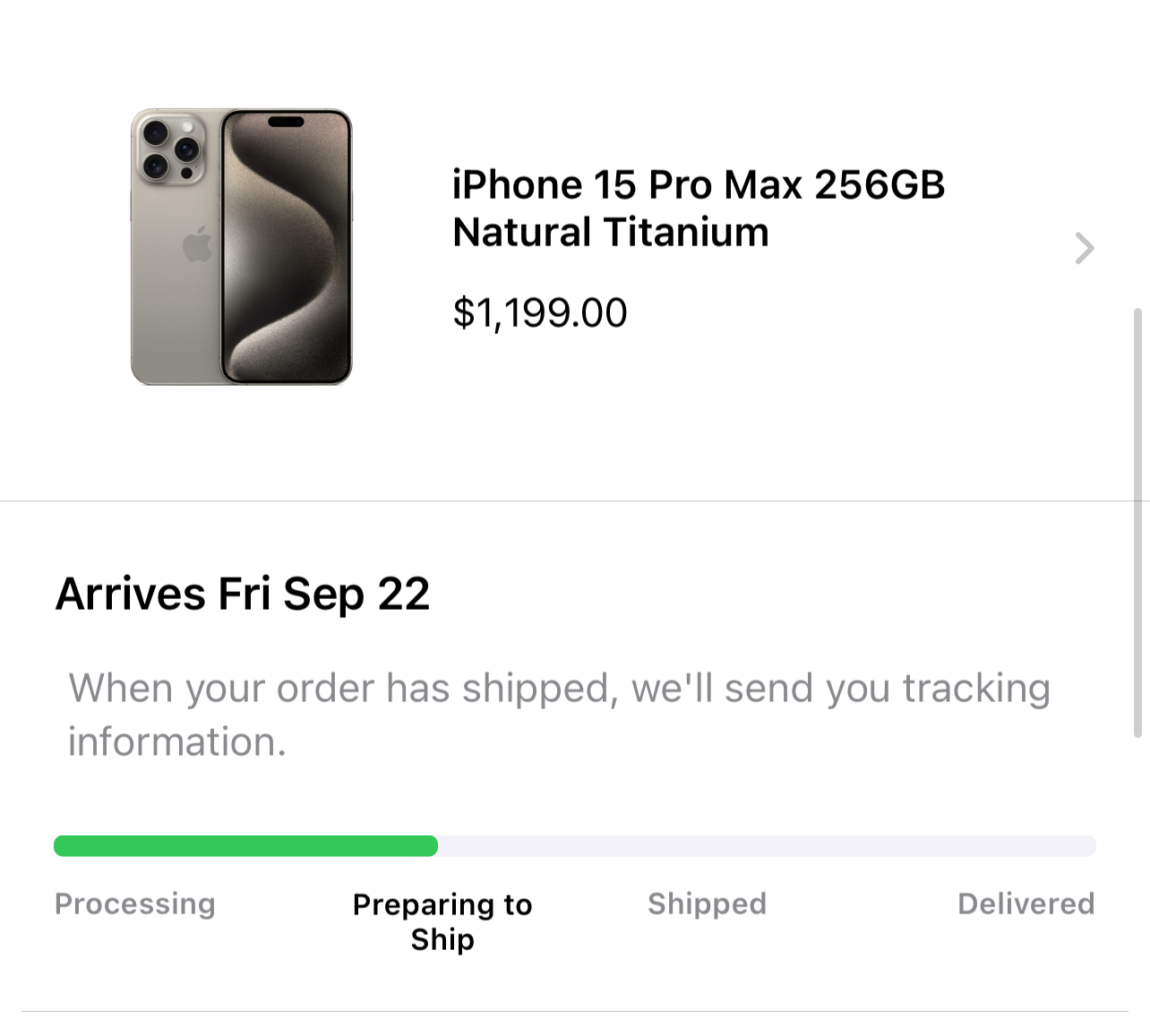Image resolution: width=1150 pixels, height=1036 pixels.
Task: Click the Apple logo on phone back image
Action: (x=197, y=244)
